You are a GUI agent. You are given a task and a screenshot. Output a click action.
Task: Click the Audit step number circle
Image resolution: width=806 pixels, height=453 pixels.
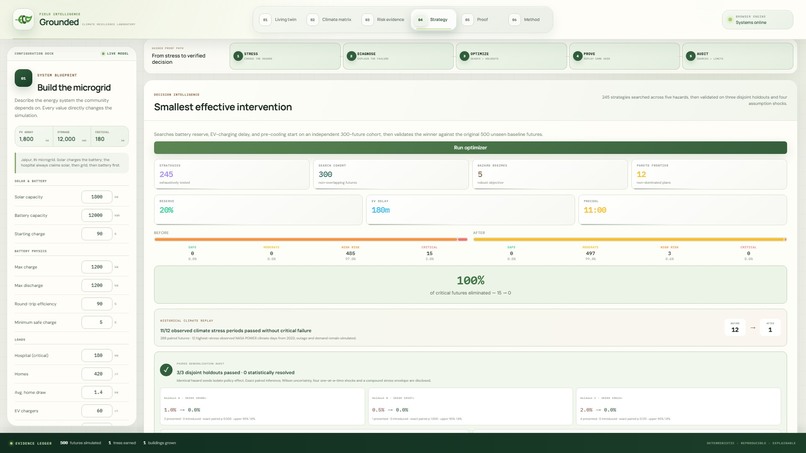[690, 56]
